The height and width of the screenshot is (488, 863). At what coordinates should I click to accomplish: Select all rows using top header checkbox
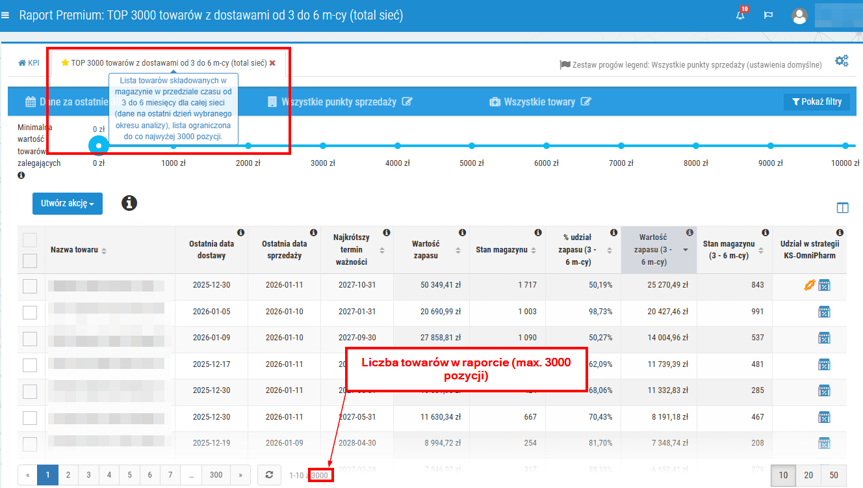coord(30,240)
